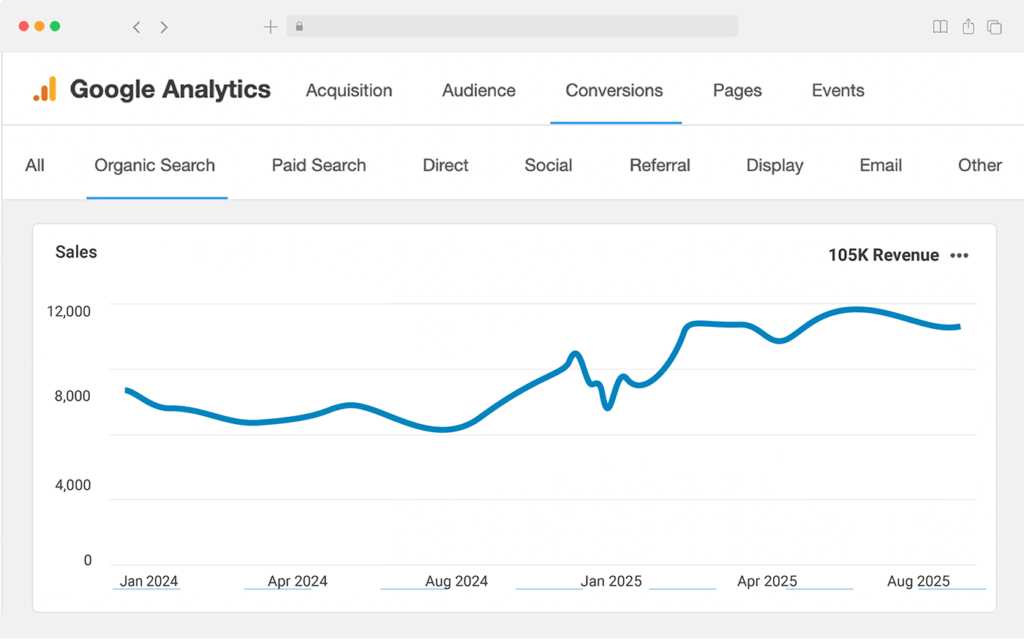
Task: Select the Paid Search channel filter
Action: coord(319,165)
